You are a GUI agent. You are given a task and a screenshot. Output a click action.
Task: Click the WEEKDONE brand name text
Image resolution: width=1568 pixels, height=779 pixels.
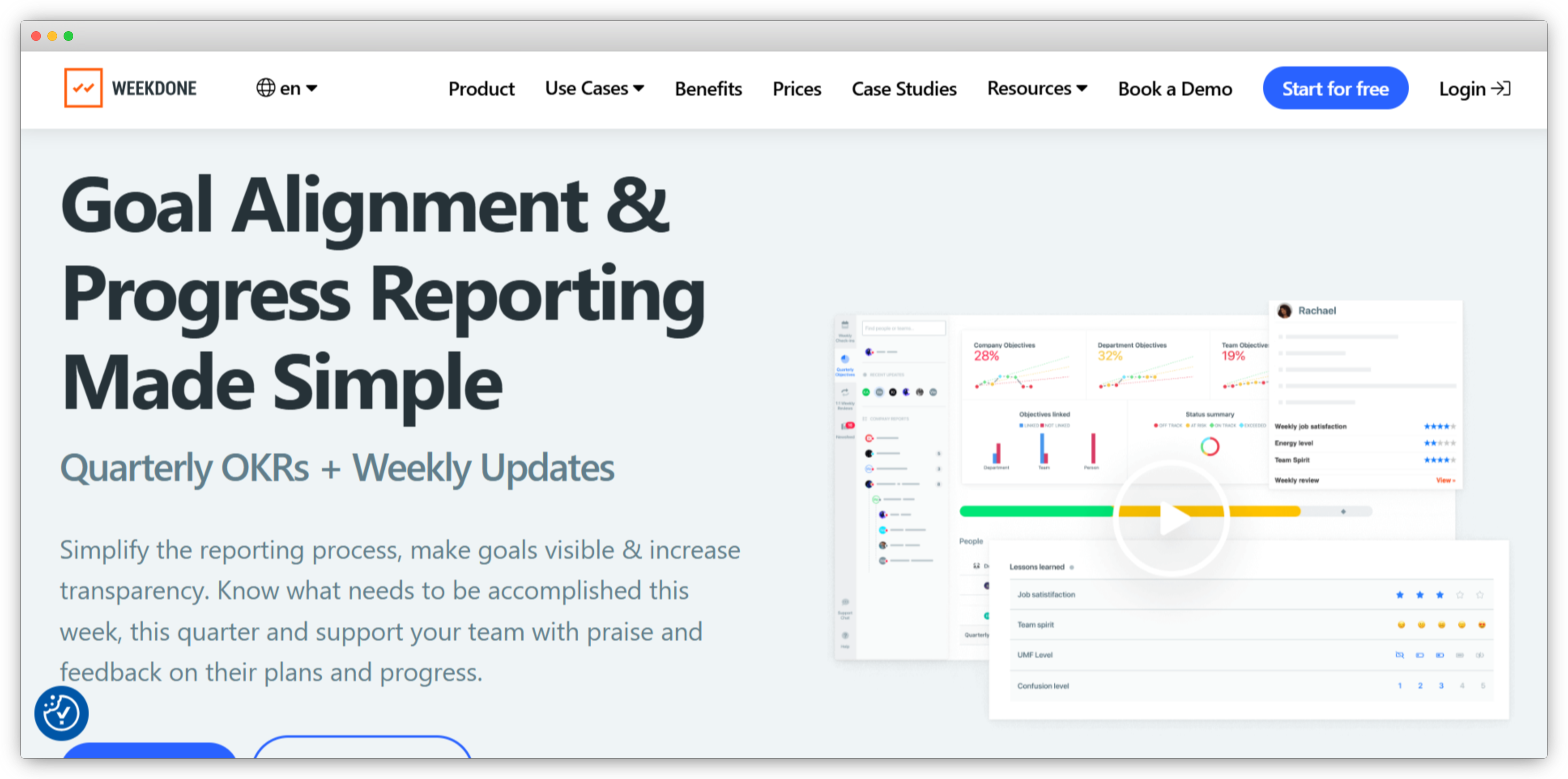154,89
